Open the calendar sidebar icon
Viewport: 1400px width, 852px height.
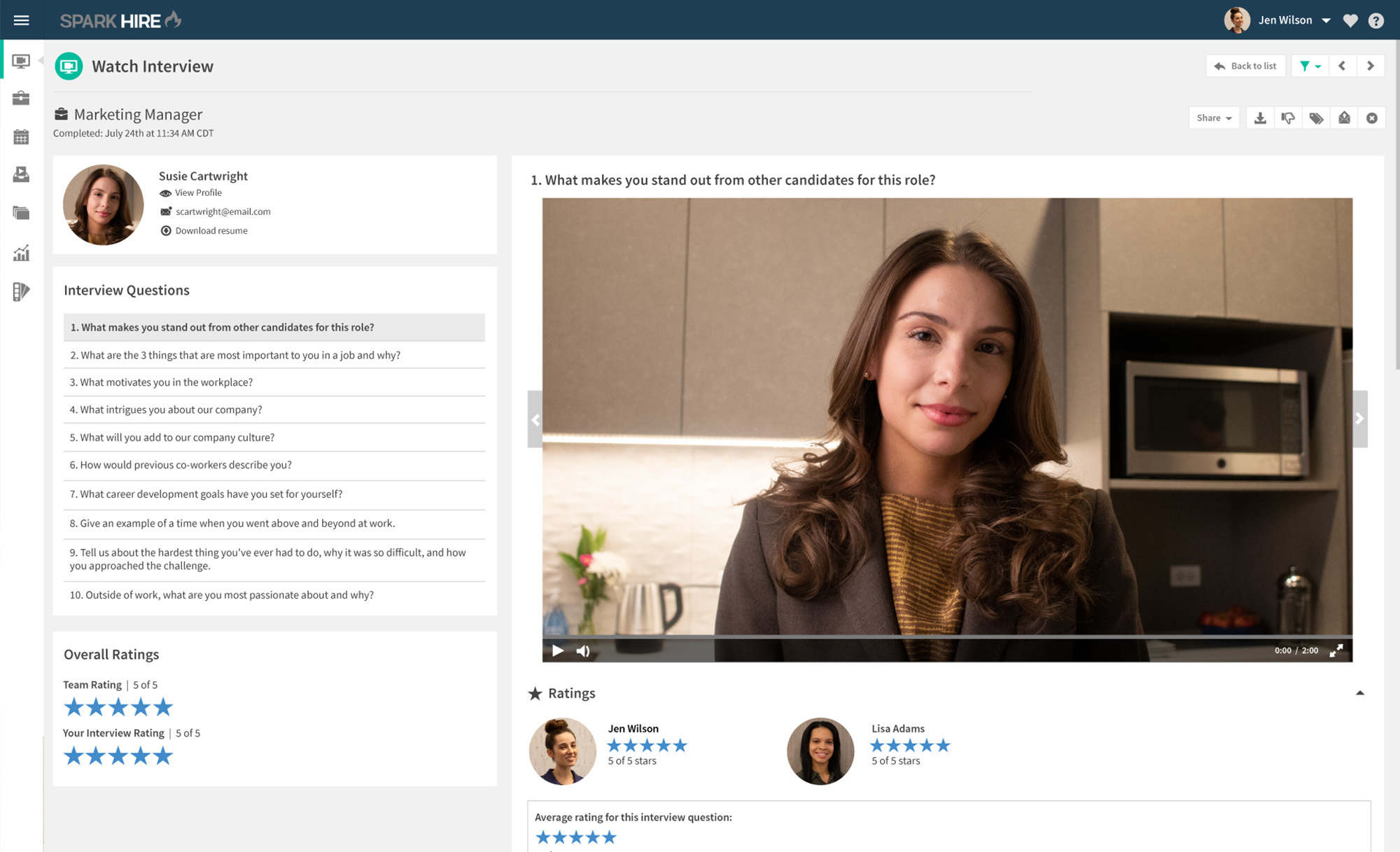click(x=21, y=137)
